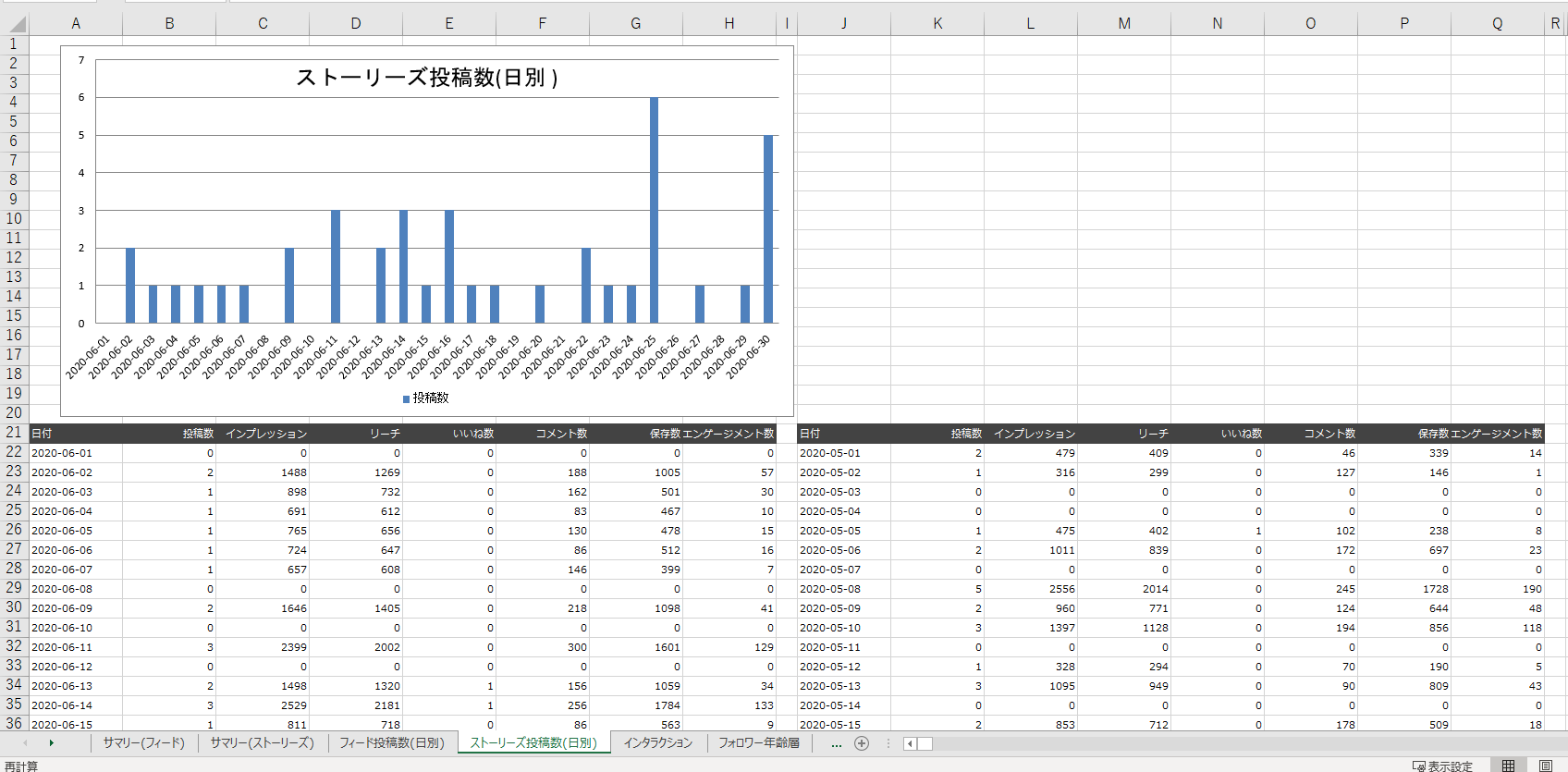Select row 21 header
Image resolution: width=1568 pixels, height=772 pixels.
coord(14,433)
